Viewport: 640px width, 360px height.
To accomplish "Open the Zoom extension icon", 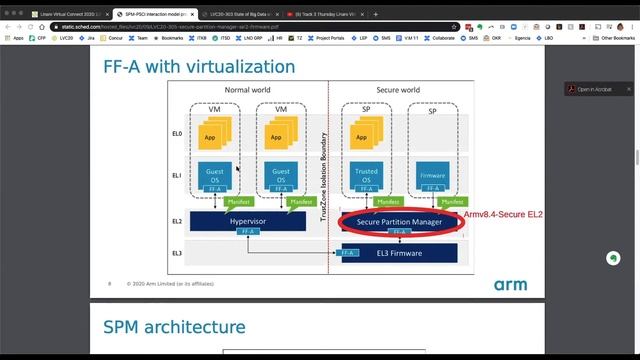I will point(513,27).
